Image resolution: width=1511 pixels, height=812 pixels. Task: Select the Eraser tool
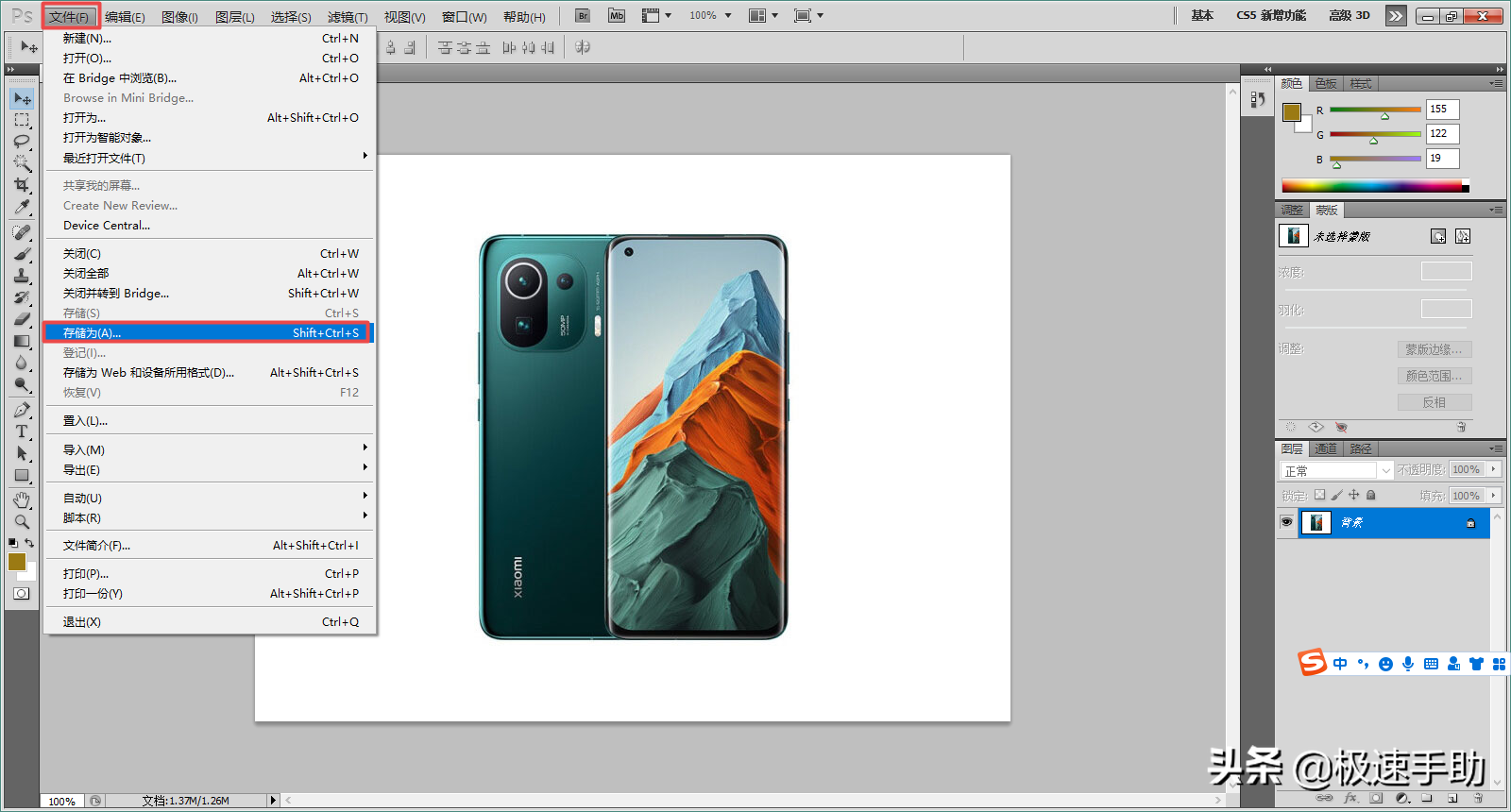point(22,319)
